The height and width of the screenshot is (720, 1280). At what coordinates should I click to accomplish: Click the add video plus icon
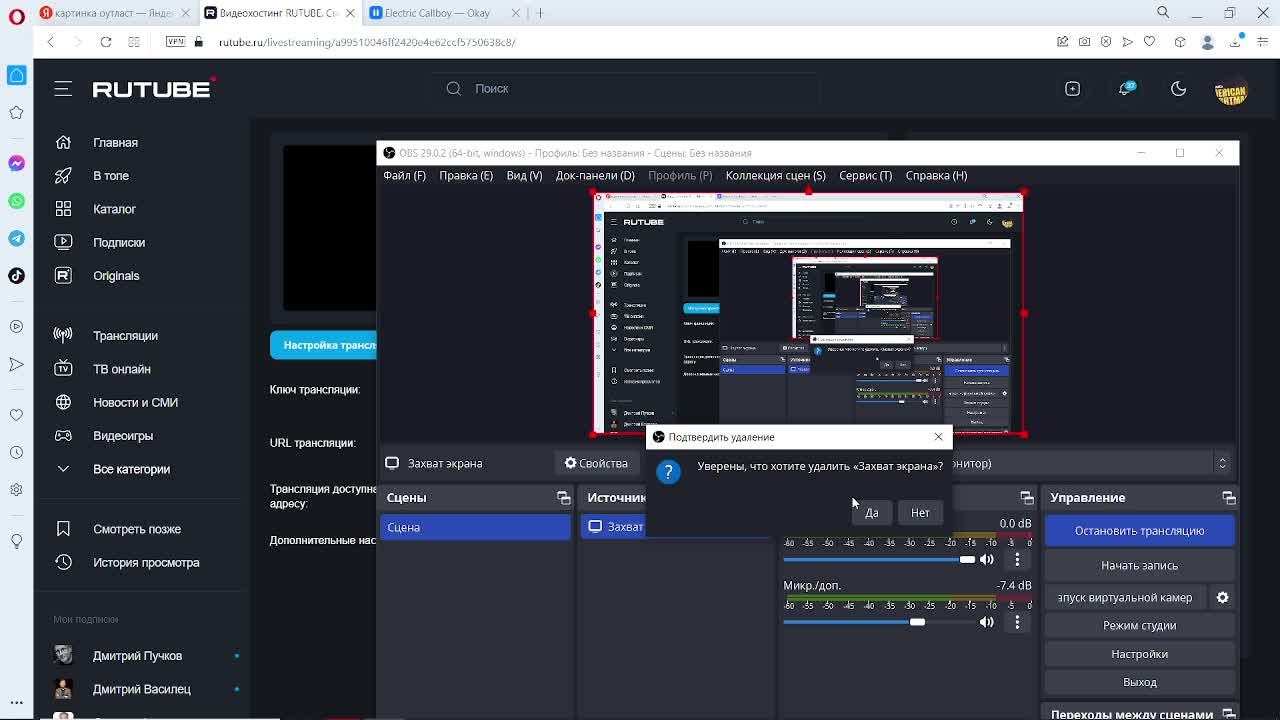pos(1072,88)
